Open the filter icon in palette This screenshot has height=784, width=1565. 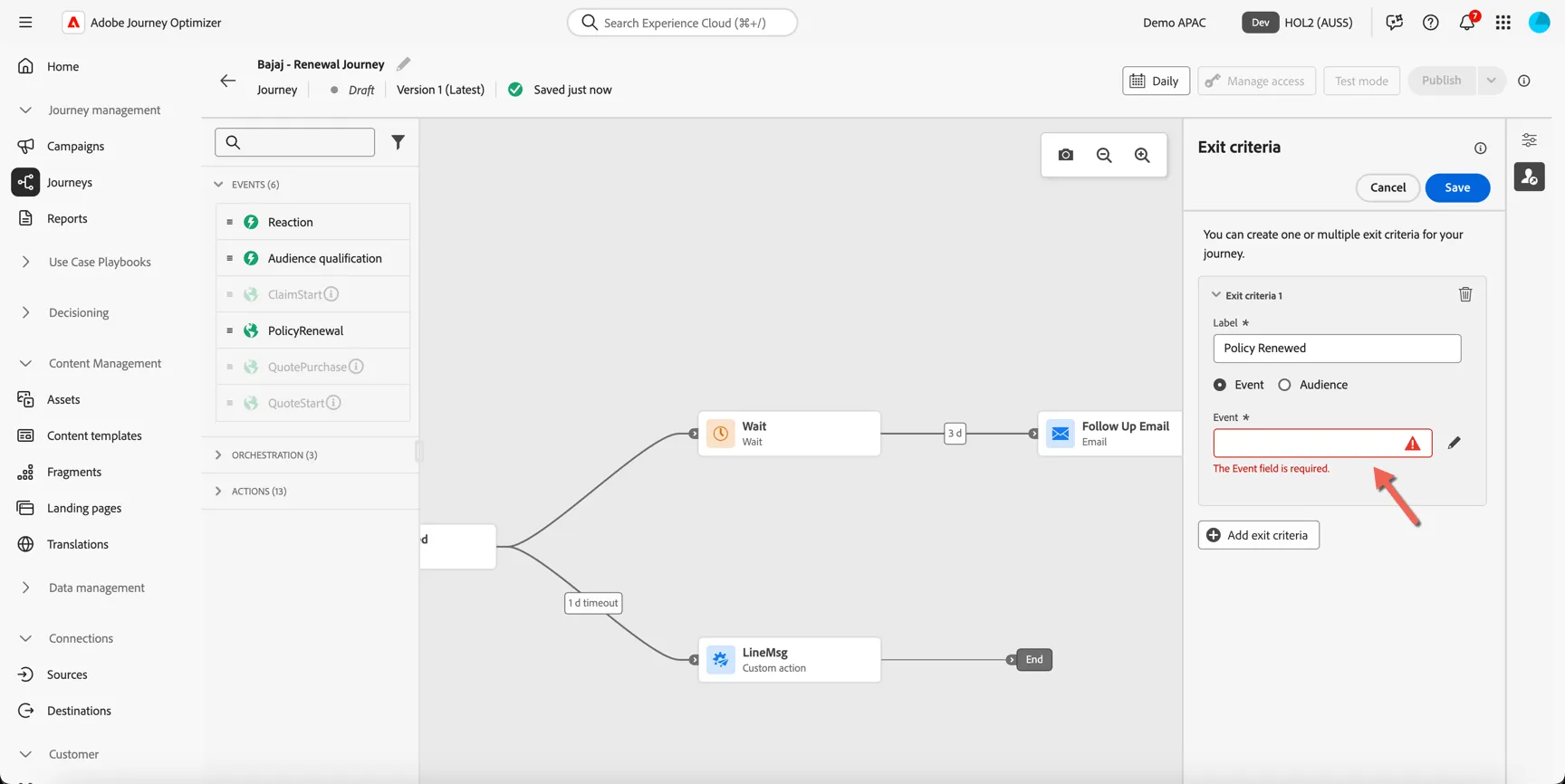(x=398, y=142)
